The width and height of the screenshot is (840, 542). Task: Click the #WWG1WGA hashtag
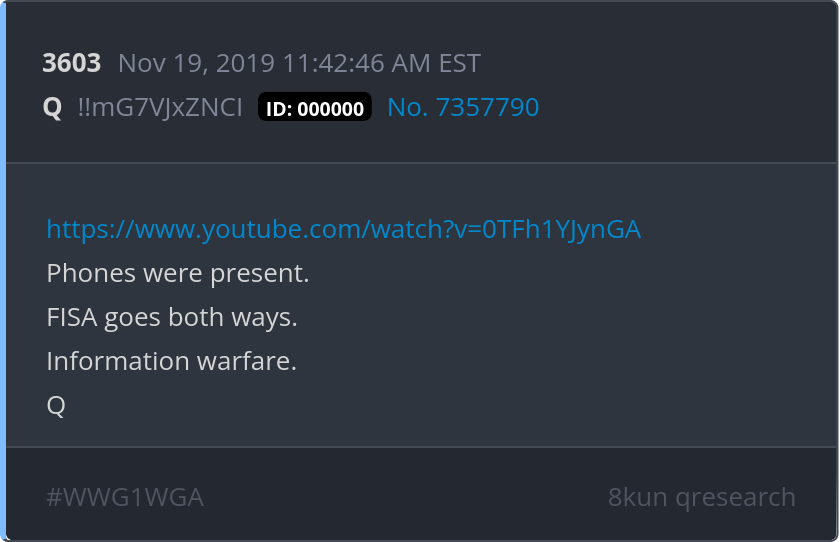pos(125,498)
